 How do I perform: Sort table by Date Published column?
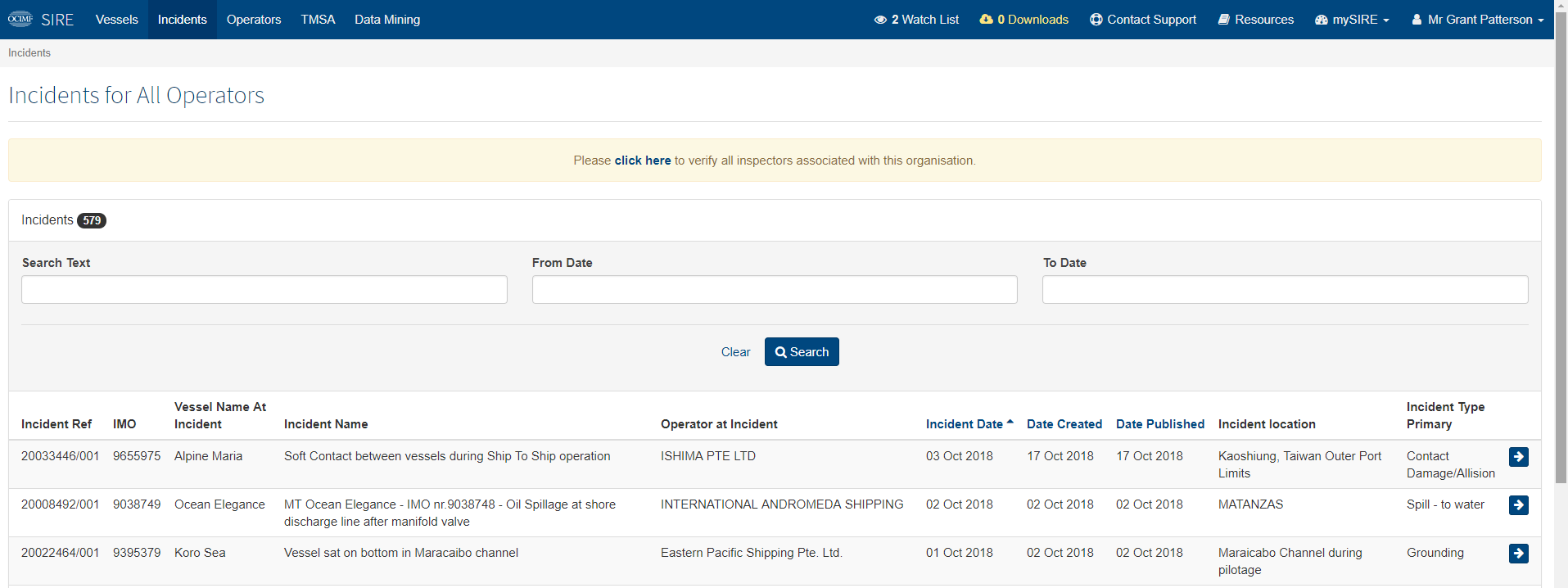point(1160,424)
